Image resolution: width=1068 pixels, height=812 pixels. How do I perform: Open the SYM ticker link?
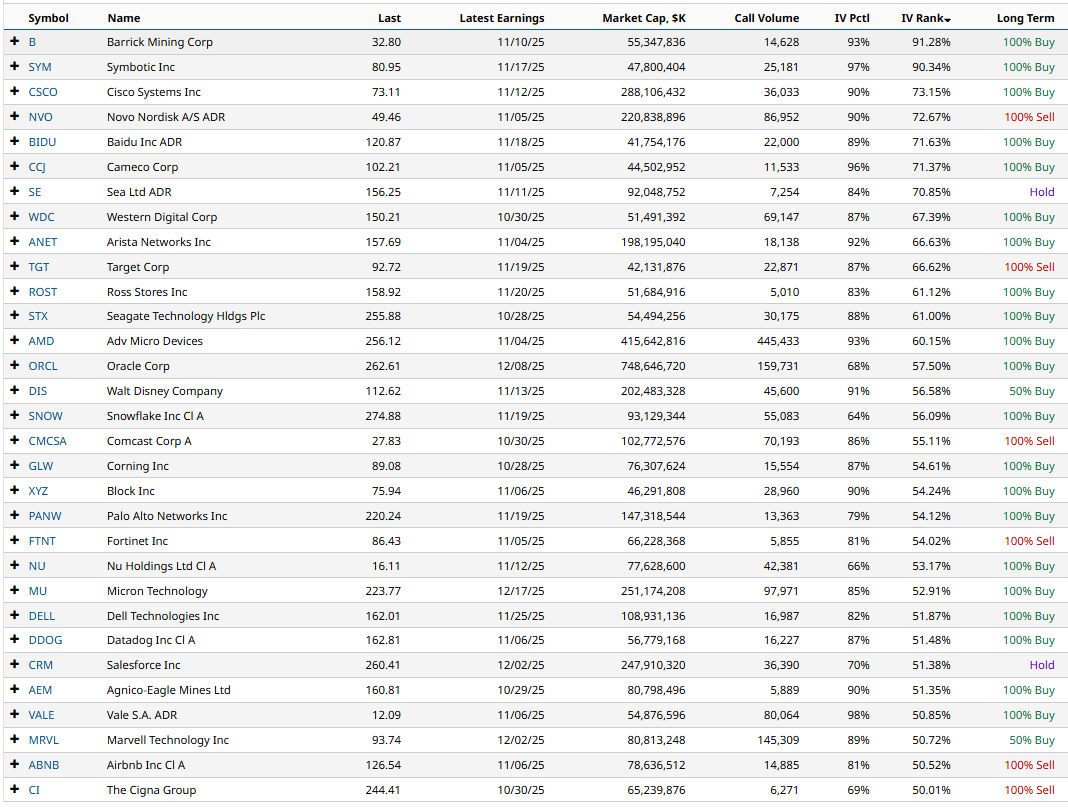(40, 67)
